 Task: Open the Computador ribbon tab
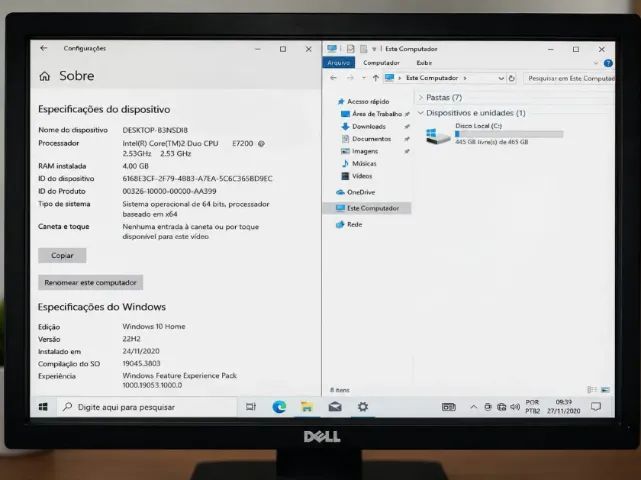point(381,63)
